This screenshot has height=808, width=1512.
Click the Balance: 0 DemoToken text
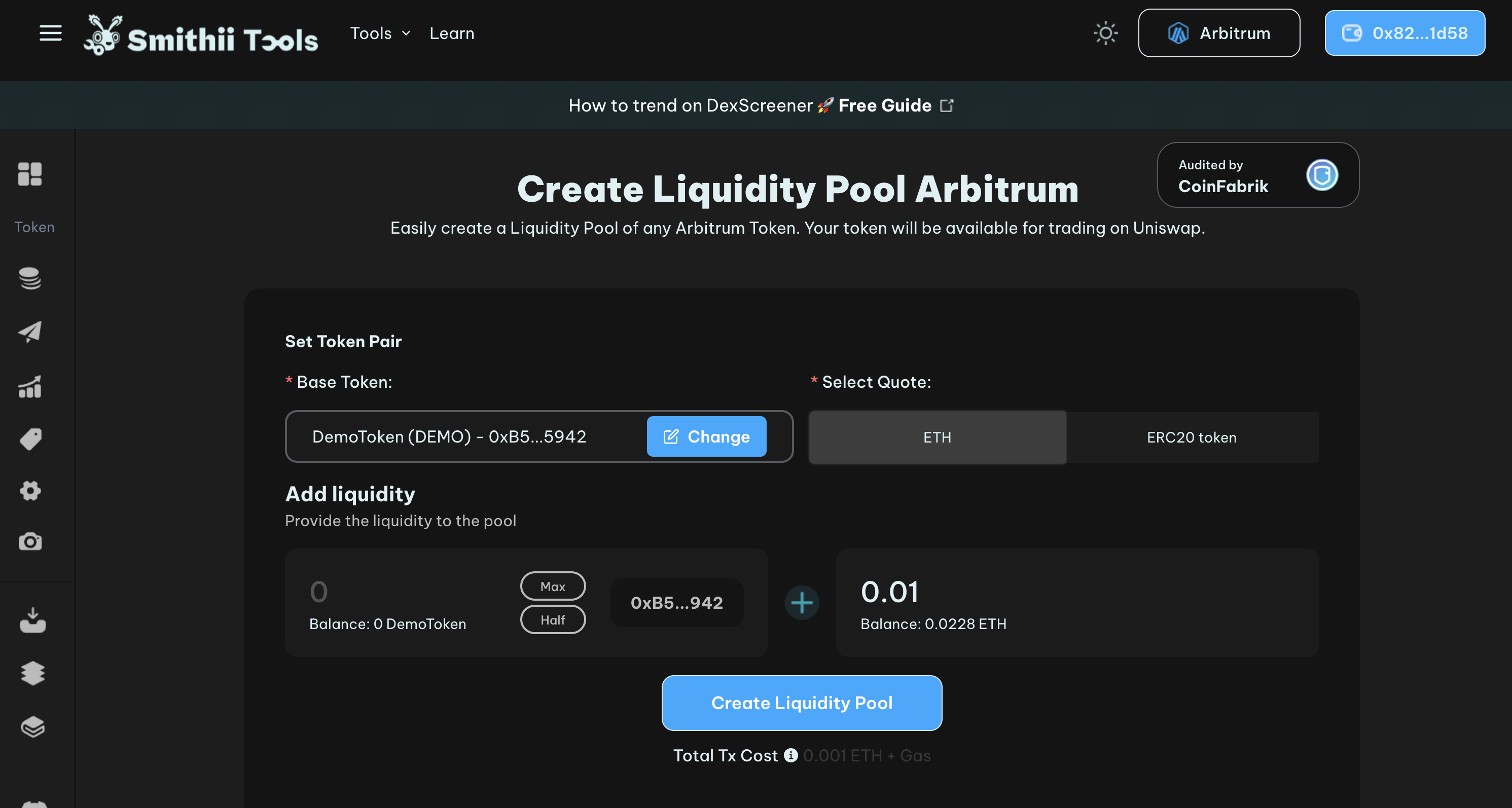(x=387, y=624)
